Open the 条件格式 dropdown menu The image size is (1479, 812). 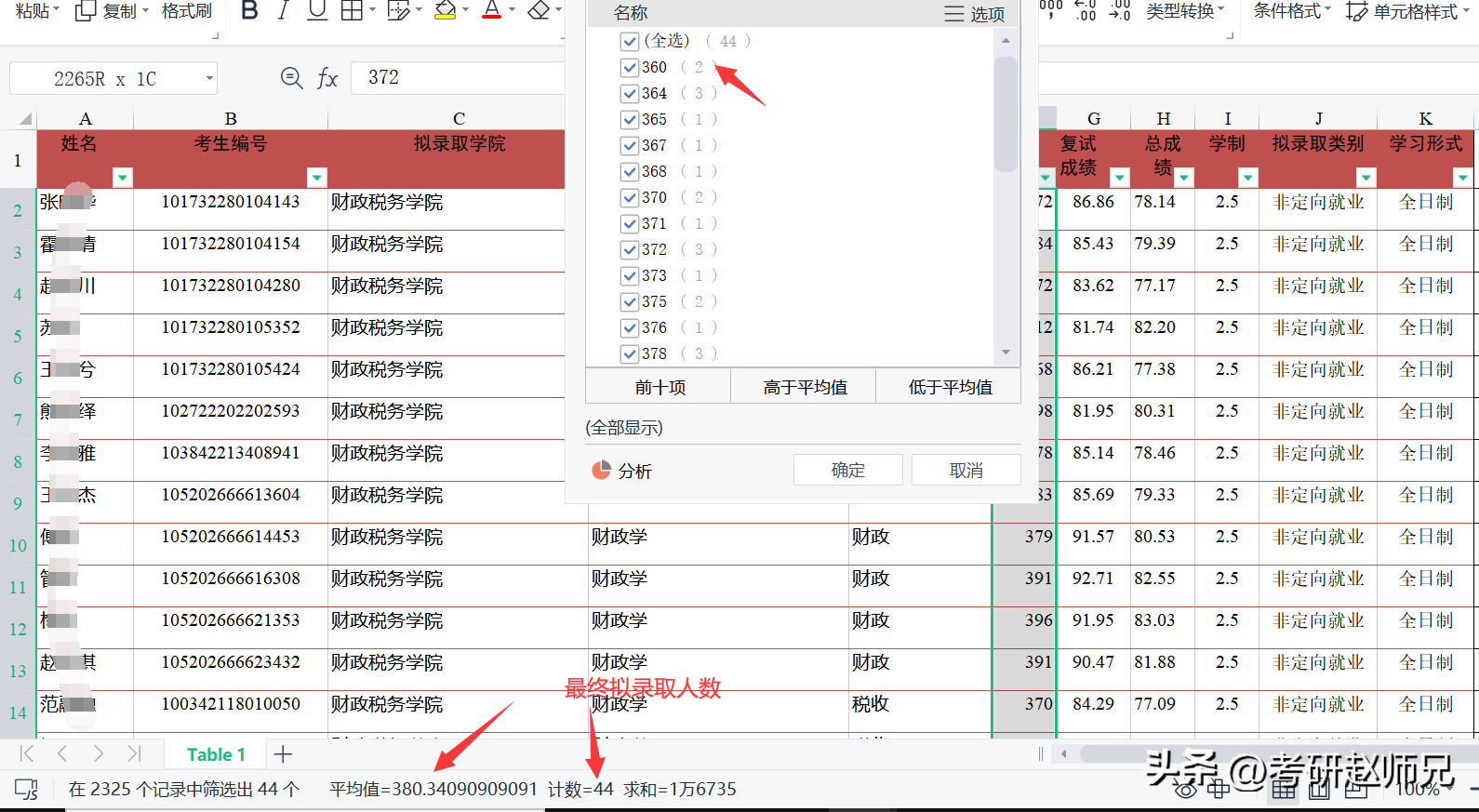coord(1291,11)
